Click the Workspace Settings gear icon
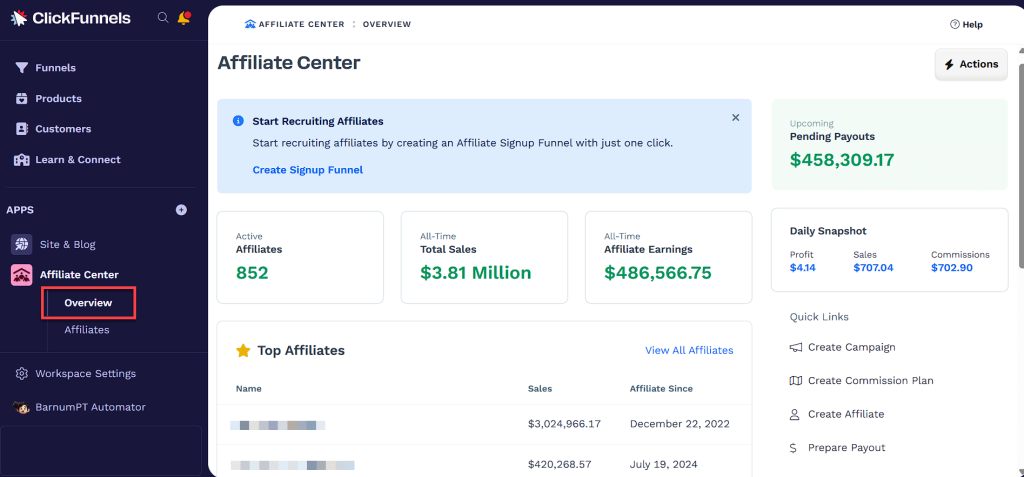Image resolution: width=1024 pixels, height=477 pixels. (22, 374)
